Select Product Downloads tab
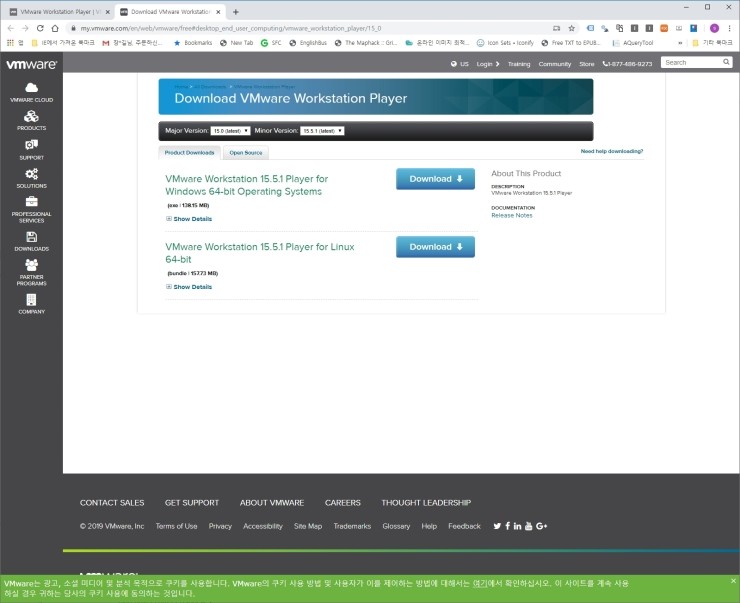 [189, 153]
